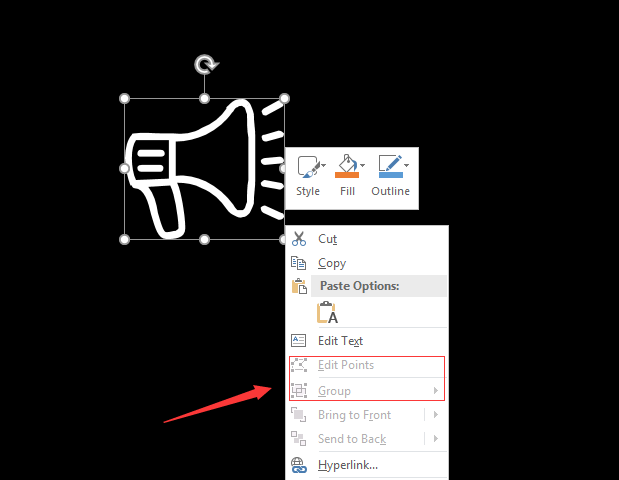
Task: Expand the Group submenu arrow
Action: [x=436, y=390]
